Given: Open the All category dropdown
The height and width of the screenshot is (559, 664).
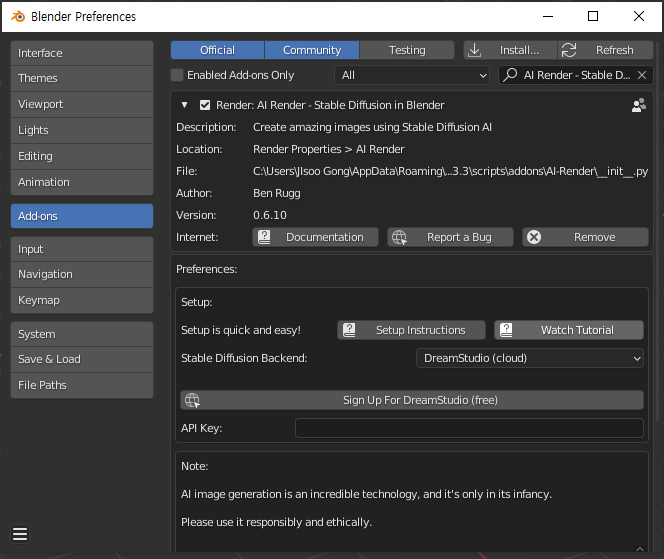Looking at the screenshot, I should [412, 75].
